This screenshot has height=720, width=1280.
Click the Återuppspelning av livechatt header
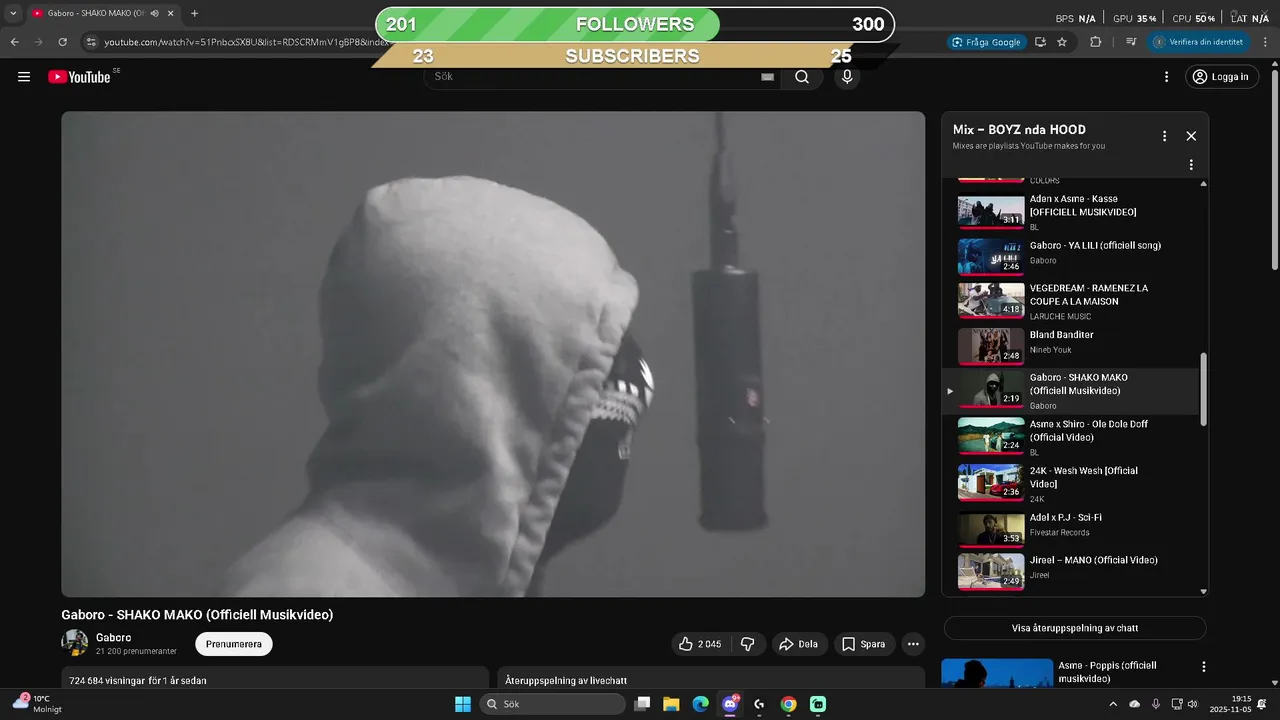click(x=566, y=681)
